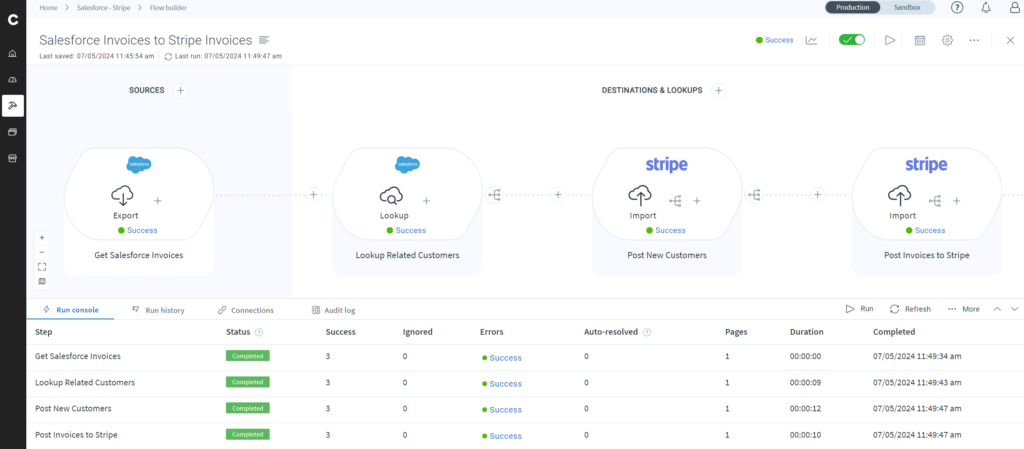Click Success link in Export step
1024x449 pixels.
click(142, 230)
